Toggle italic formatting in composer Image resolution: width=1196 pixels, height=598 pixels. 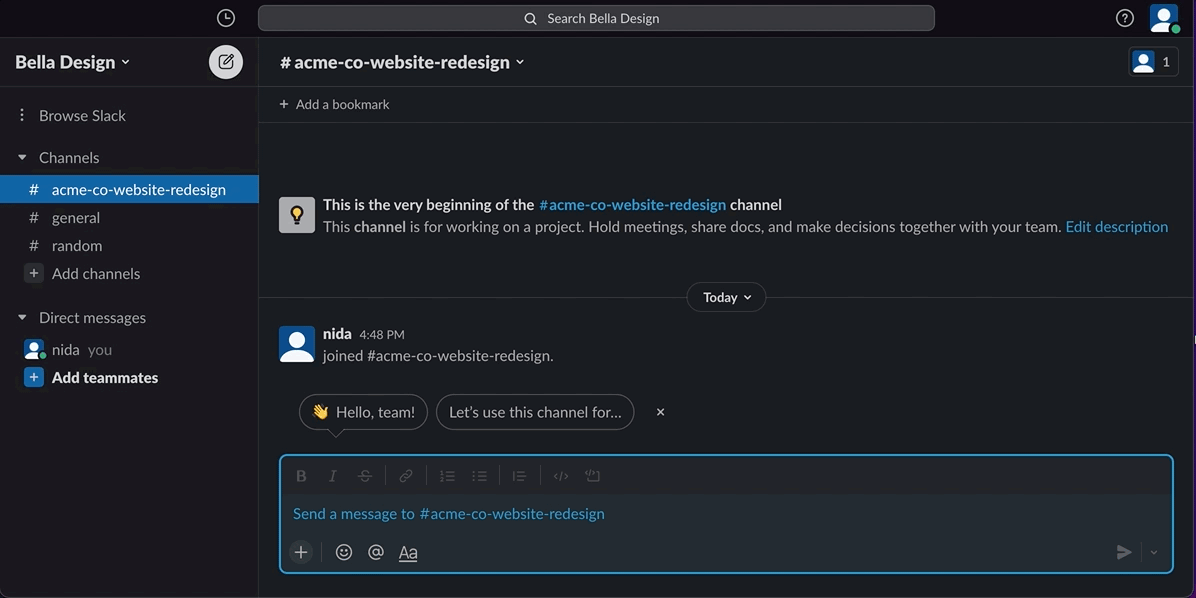click(x=333, y=476)
